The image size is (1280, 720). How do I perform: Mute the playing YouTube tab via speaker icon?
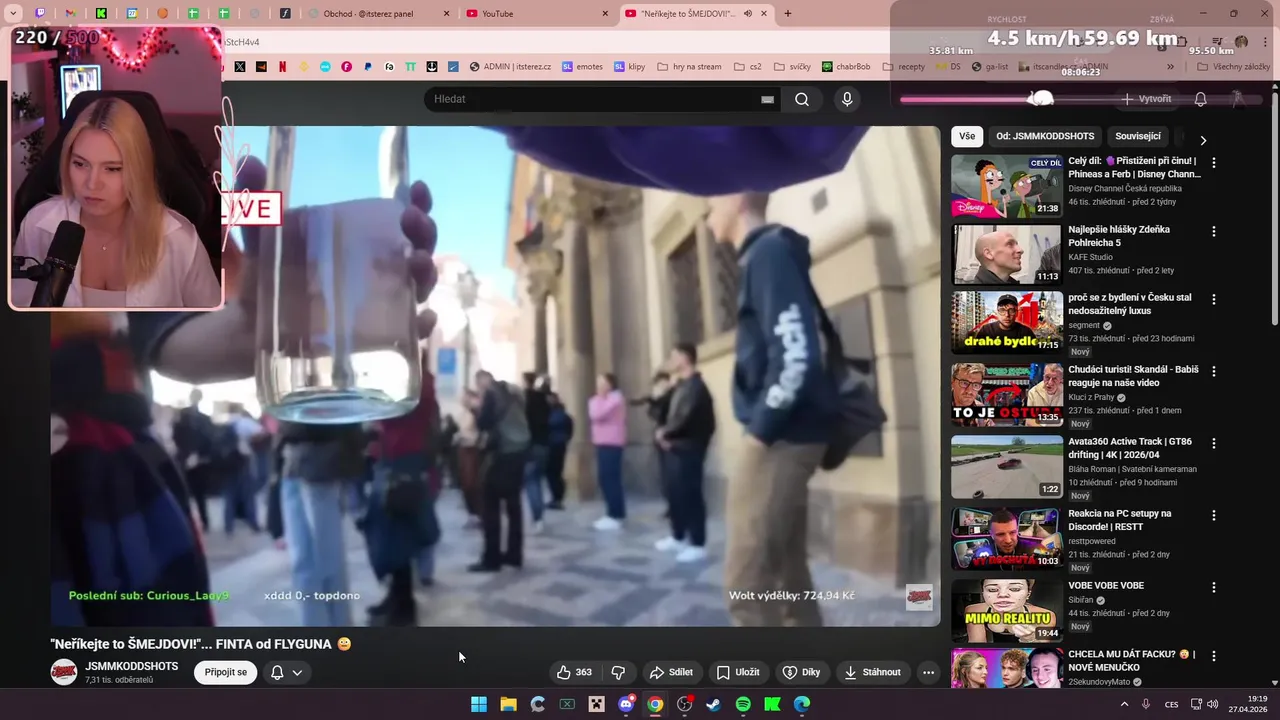coord(747,14)
